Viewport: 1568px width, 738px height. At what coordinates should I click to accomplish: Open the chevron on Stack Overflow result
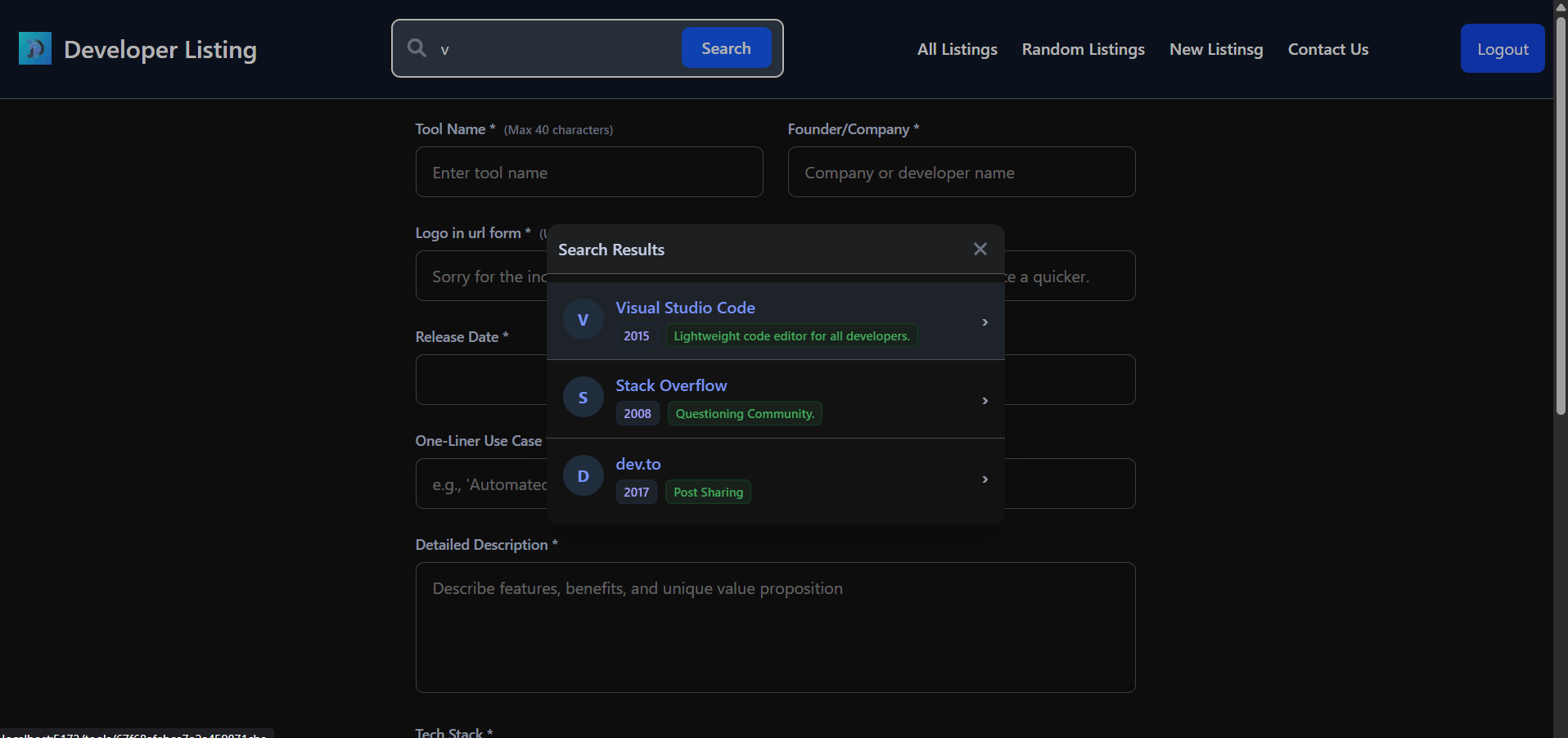pyautogui.click(x=985, y=401)
